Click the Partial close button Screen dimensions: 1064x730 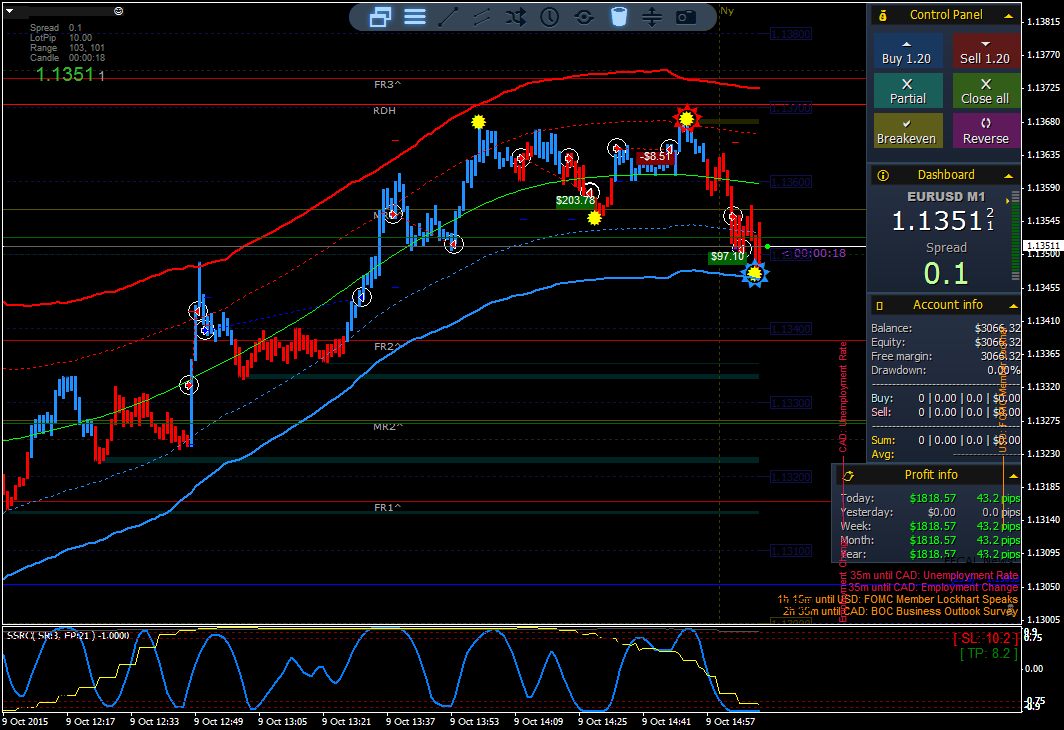click(908, 92)
